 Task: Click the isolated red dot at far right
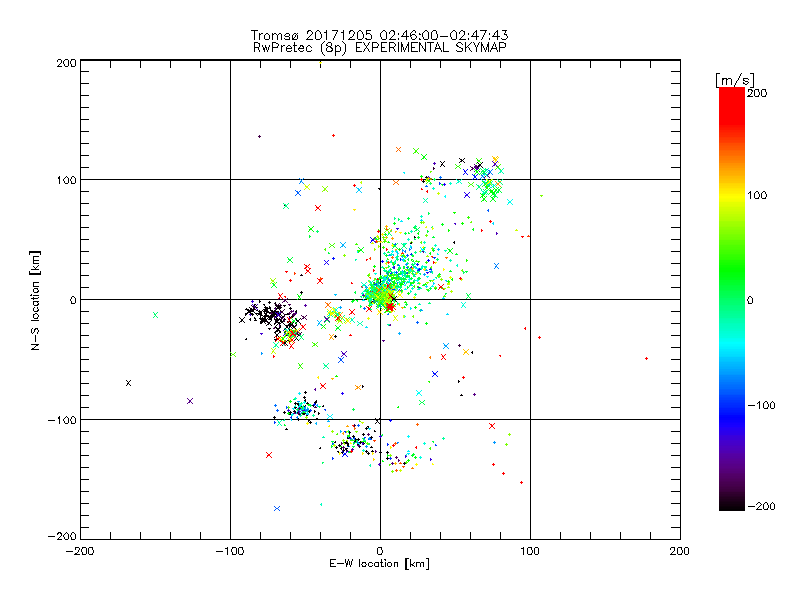click(x=646, y=359)
